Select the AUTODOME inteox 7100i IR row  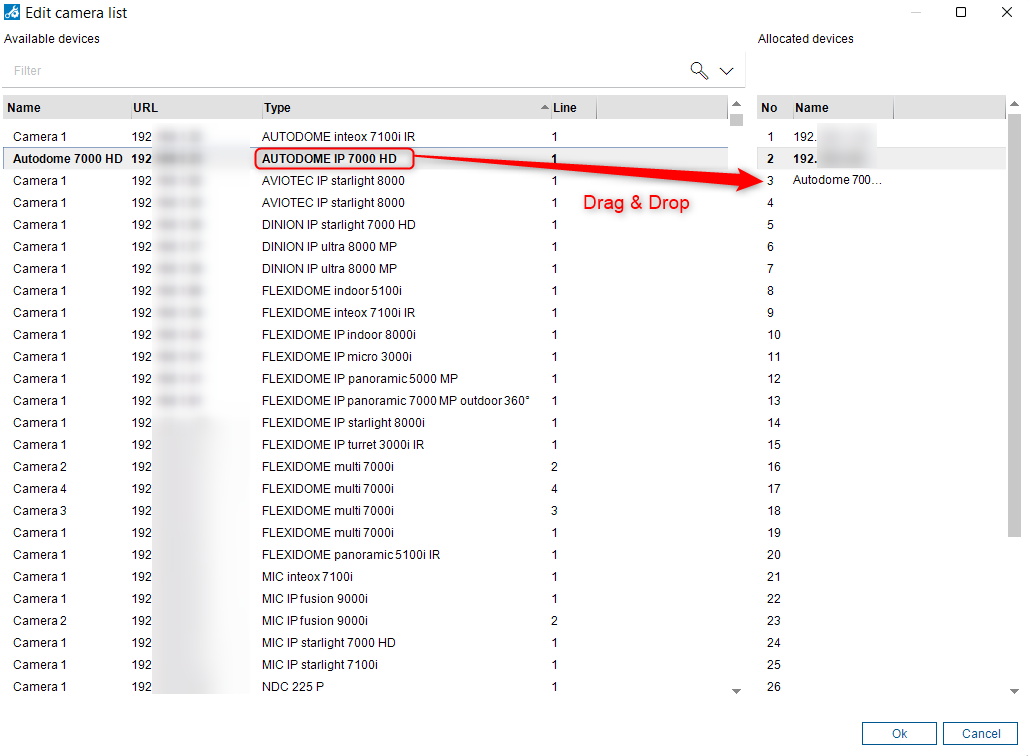[366, 136]
